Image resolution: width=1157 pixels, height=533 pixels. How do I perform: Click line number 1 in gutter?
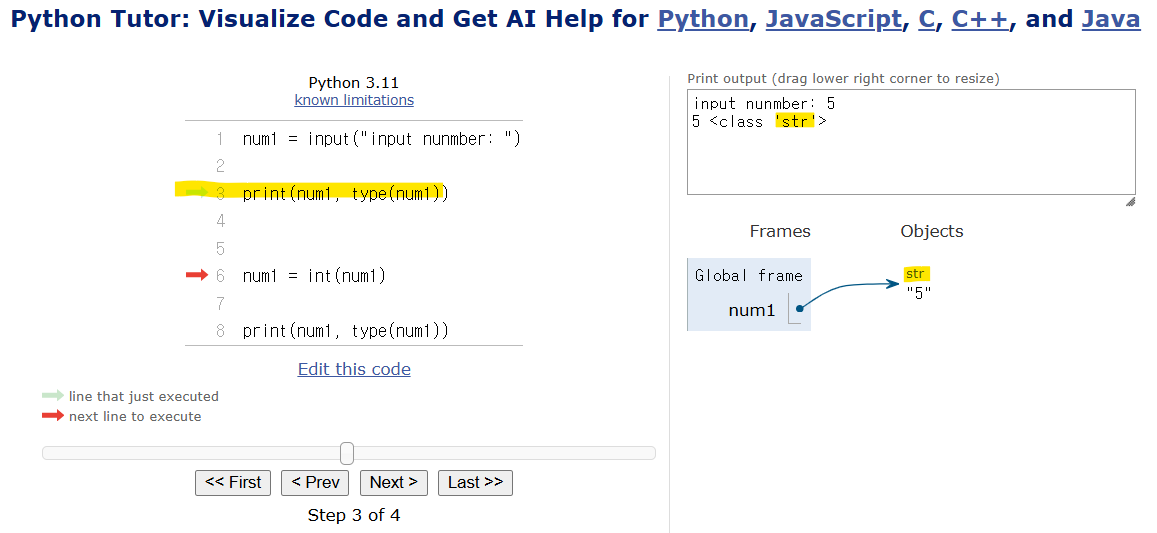coord(220,139)
